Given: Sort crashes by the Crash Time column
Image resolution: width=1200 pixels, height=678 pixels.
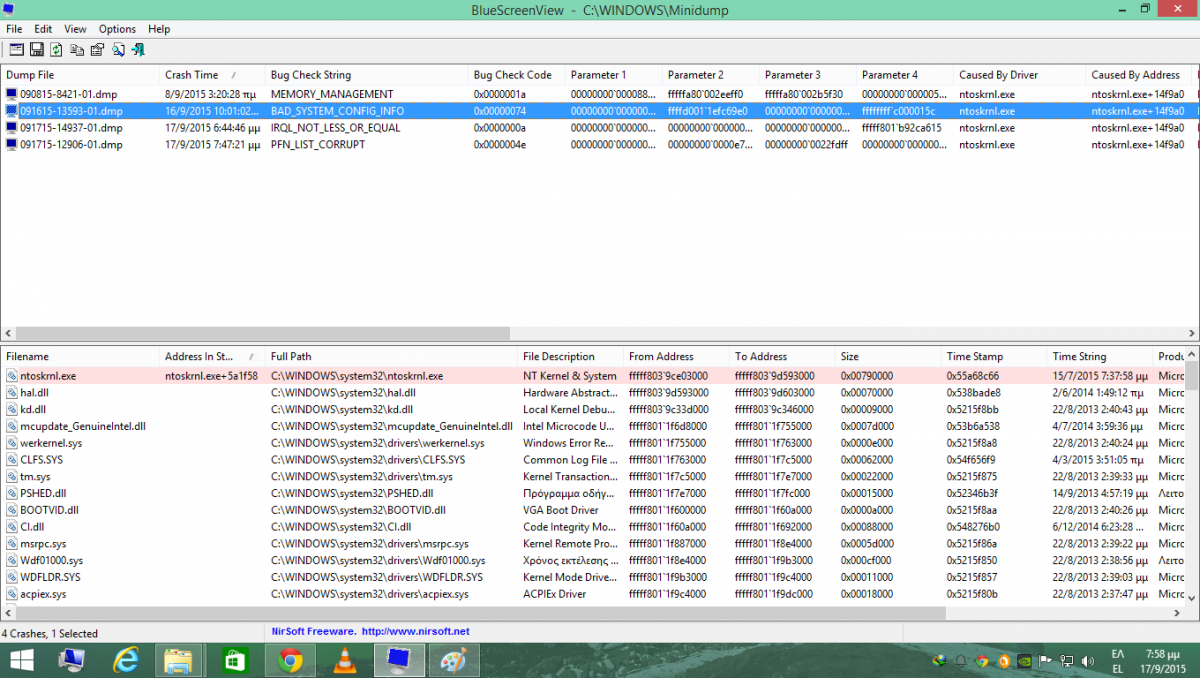Looking at the screenshot, I should click(192, 75).
